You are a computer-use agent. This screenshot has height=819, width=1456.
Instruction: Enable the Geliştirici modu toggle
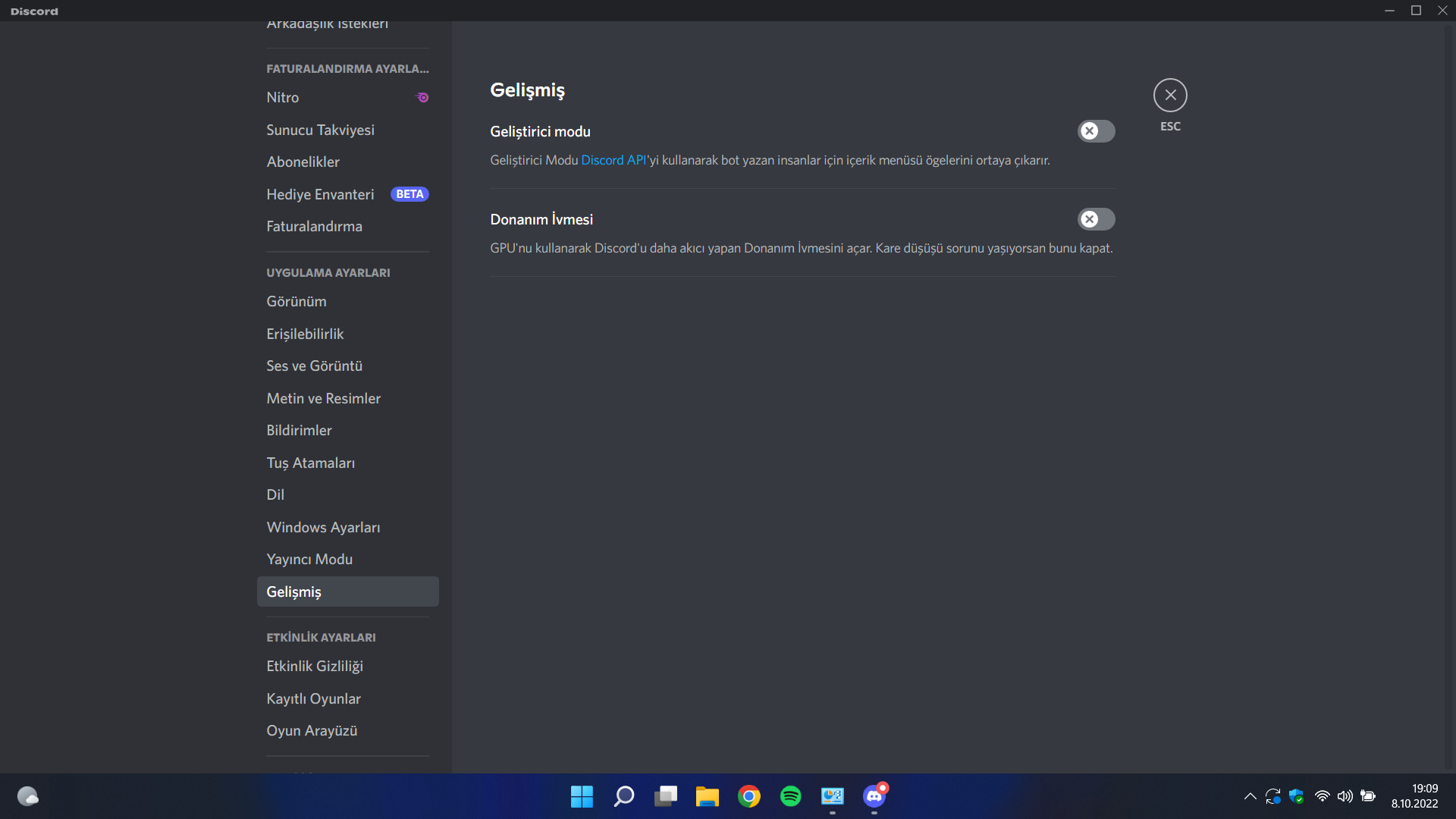tap(1096, 131)
